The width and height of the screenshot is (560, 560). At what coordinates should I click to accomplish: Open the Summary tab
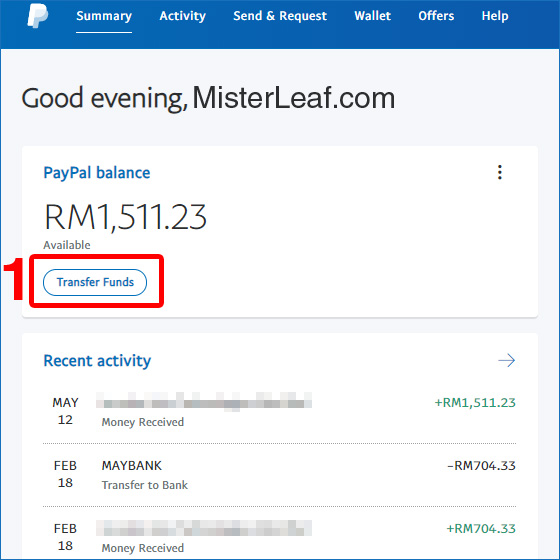pos(104,16)
